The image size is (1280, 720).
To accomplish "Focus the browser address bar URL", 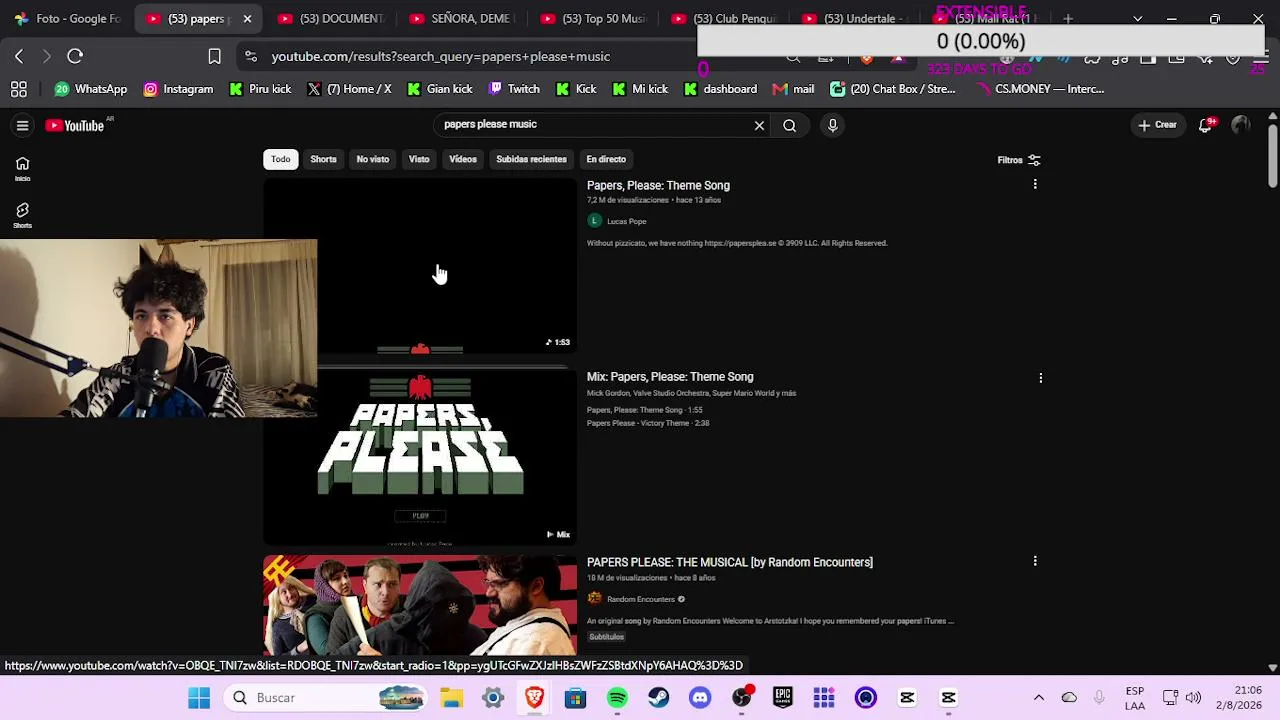I will [x=441, y=57].
